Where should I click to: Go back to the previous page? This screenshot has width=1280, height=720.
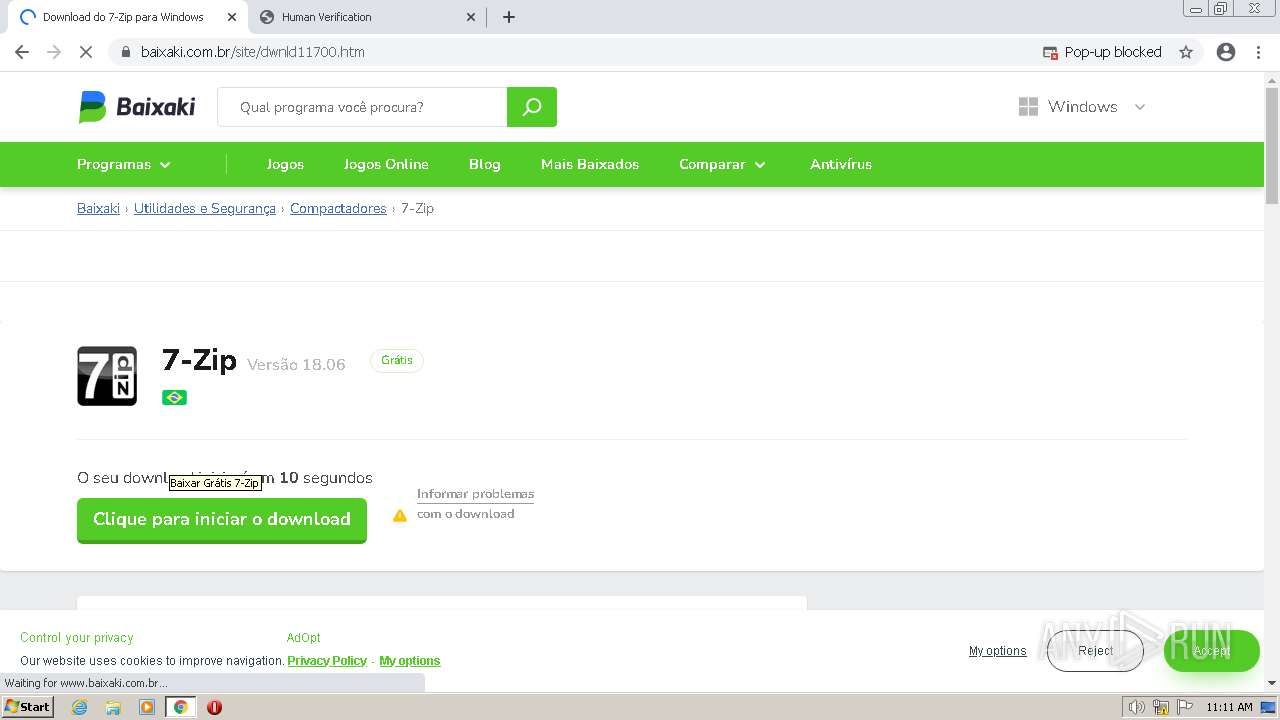tap(22, 52)
